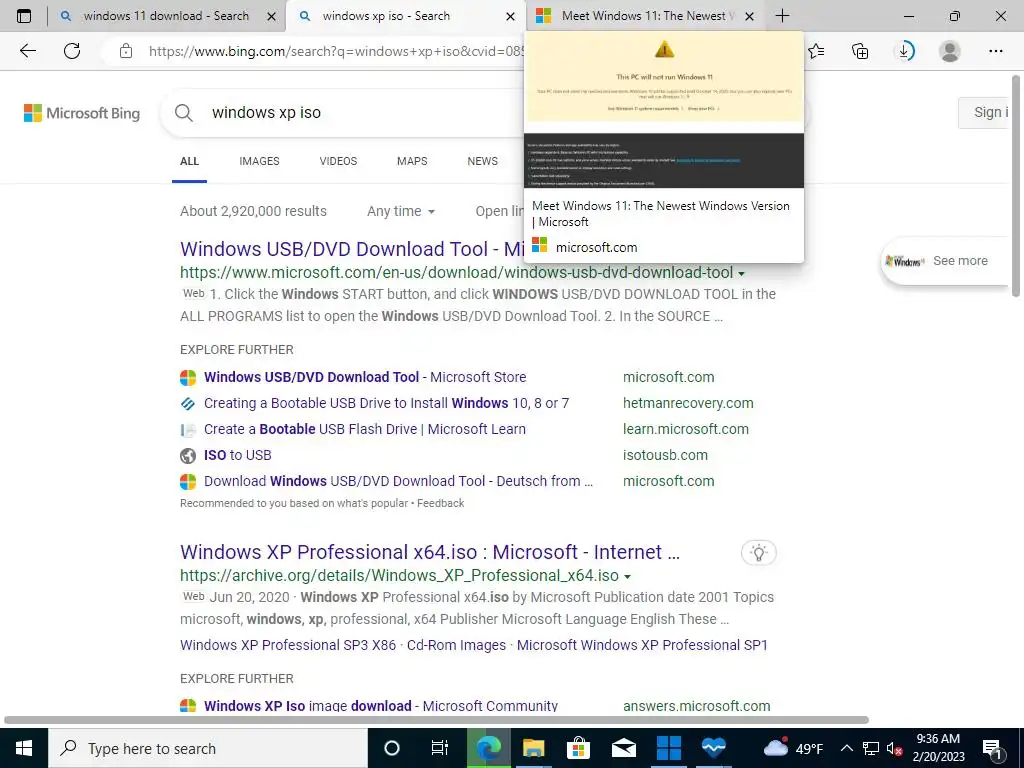This screenshot has height=768, width=1024.
Task: Select the IMAGES results tab
Action: (x=259, y=161)
